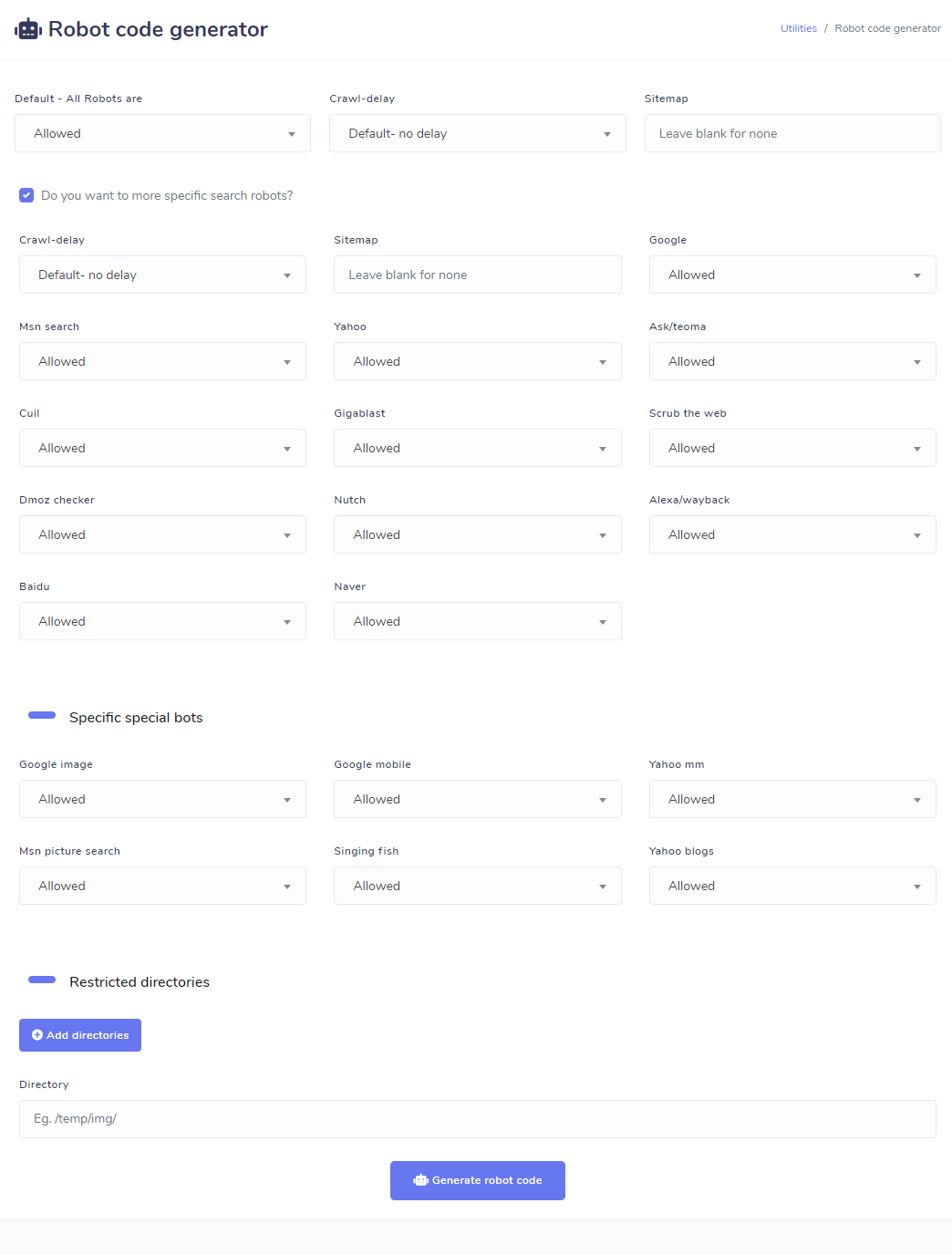The width and height of the screenshot is (952, 1255).
Task: Click robot icon on Generate robot code button
Action: point(420,1180)
